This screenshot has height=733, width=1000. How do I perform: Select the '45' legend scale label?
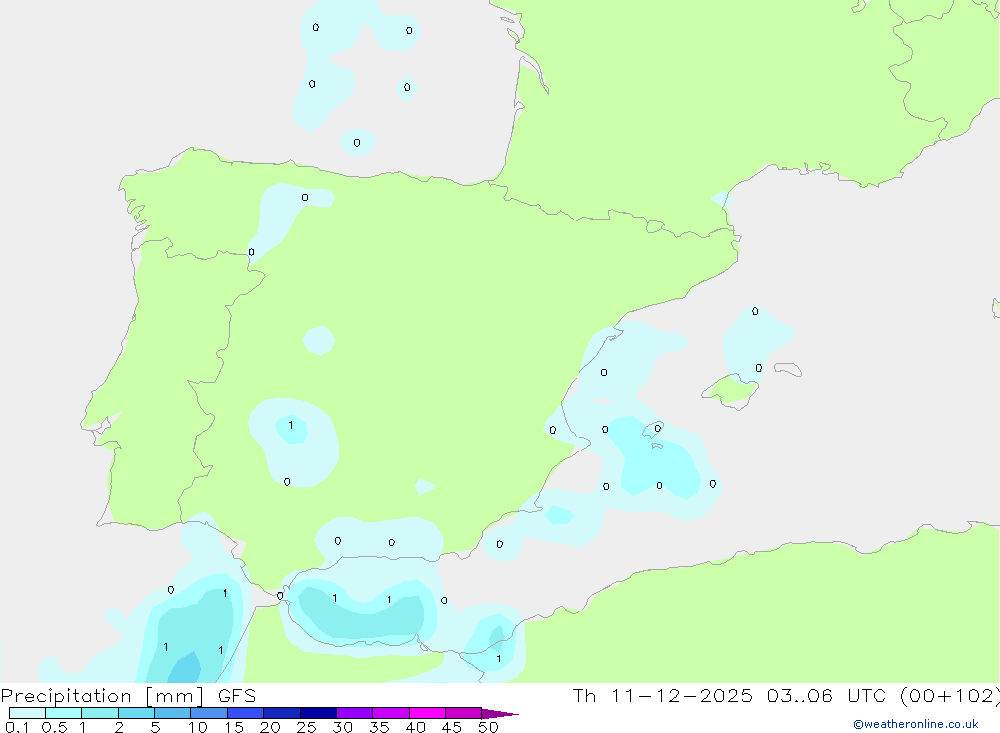click(452, 727)
